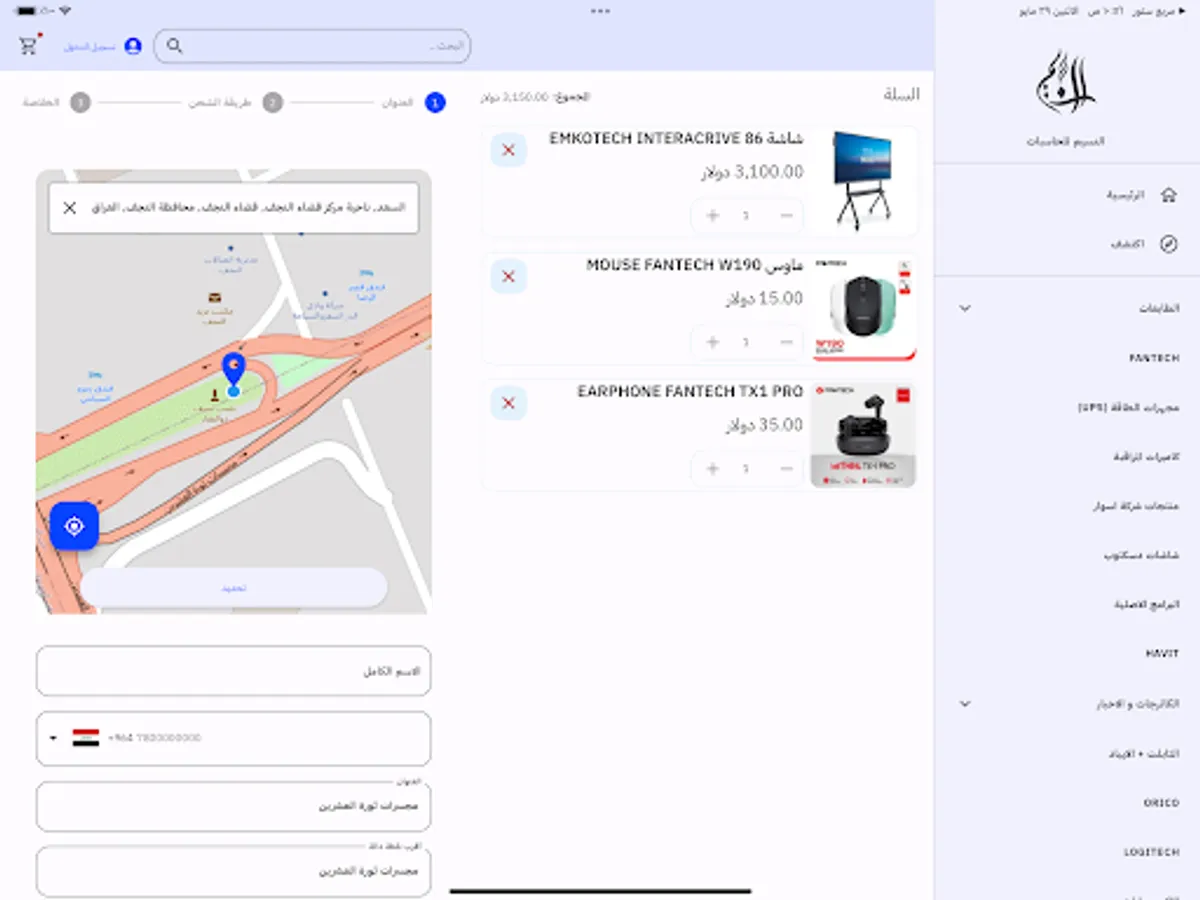Decrease quantity of MOUSE FANTECH W190

[x=787, y=342]
